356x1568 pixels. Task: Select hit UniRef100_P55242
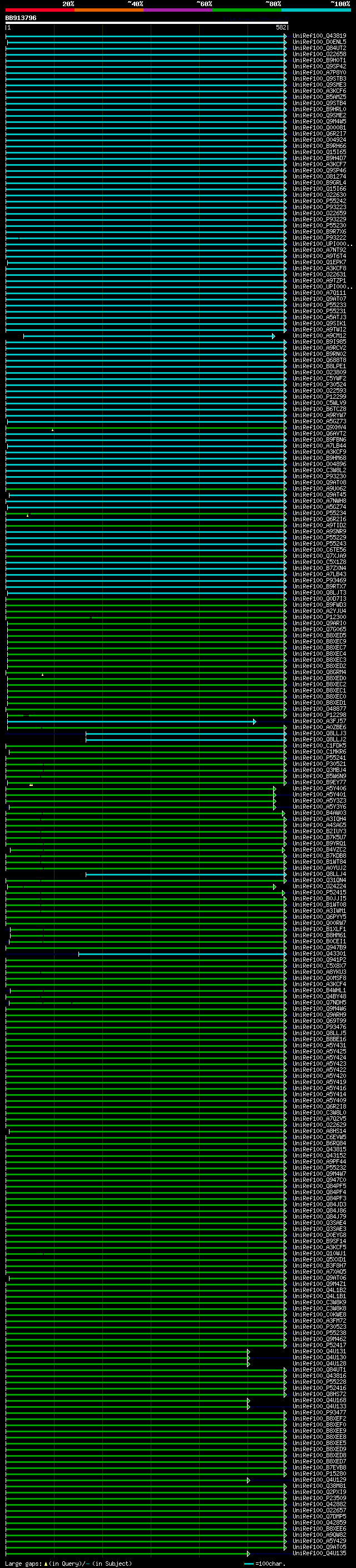coord(319,201)
